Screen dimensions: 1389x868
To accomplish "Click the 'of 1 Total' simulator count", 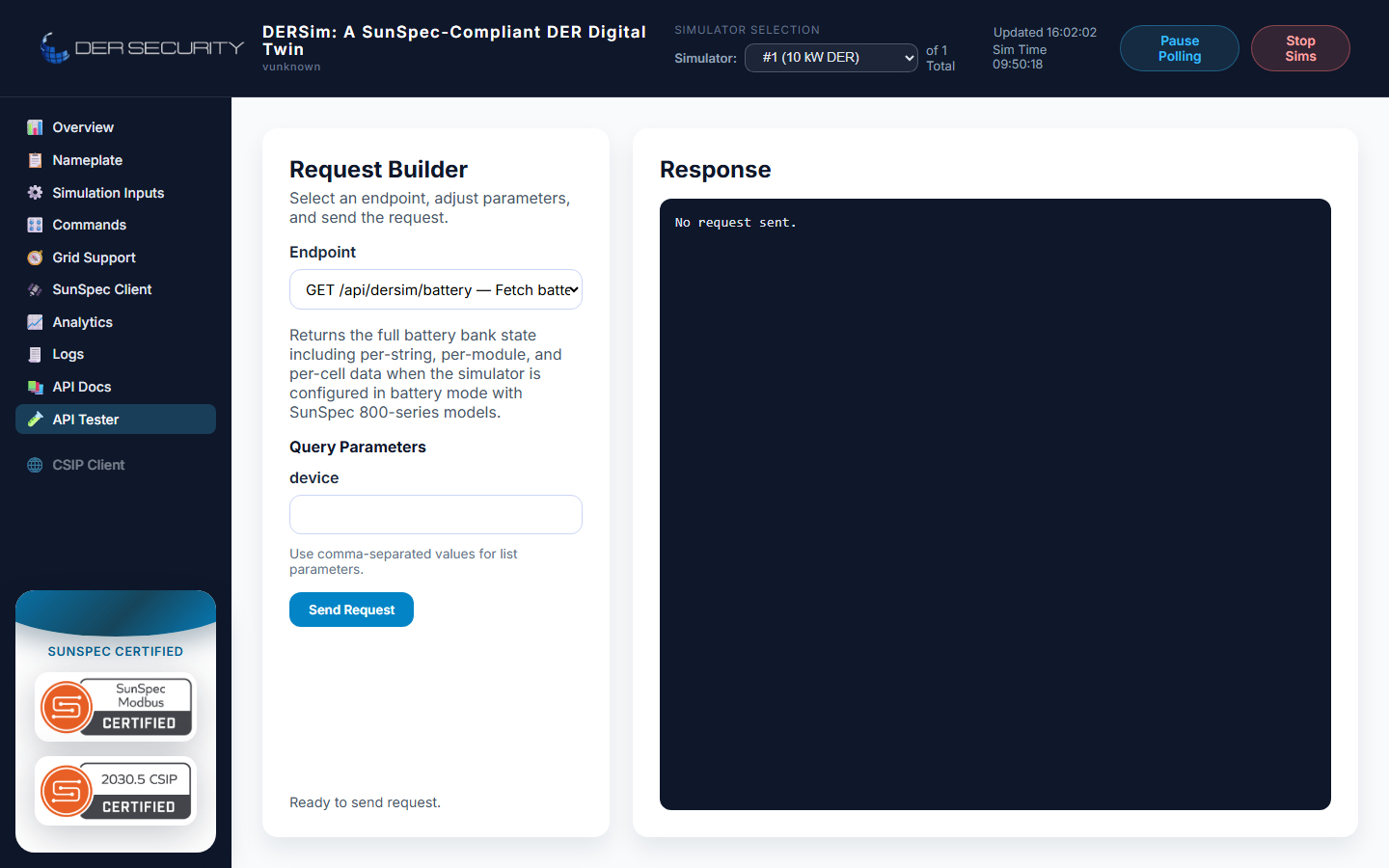I will click(940, 58).
